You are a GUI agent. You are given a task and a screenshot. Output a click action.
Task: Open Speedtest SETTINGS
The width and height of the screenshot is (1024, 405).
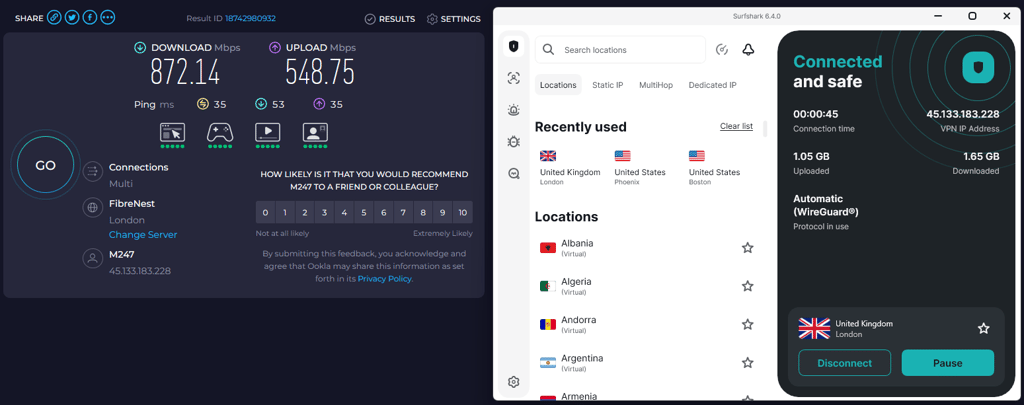pos(454,19)
